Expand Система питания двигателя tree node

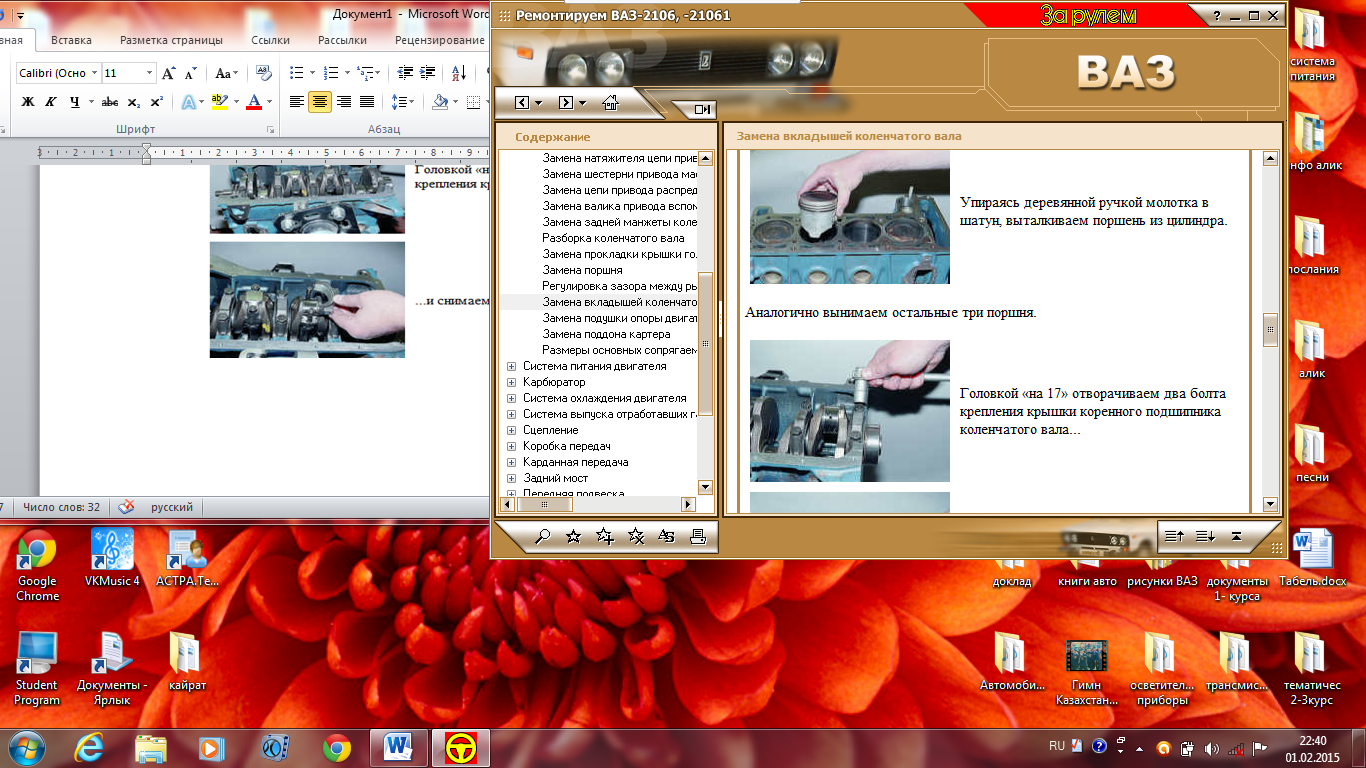[512, 366]
